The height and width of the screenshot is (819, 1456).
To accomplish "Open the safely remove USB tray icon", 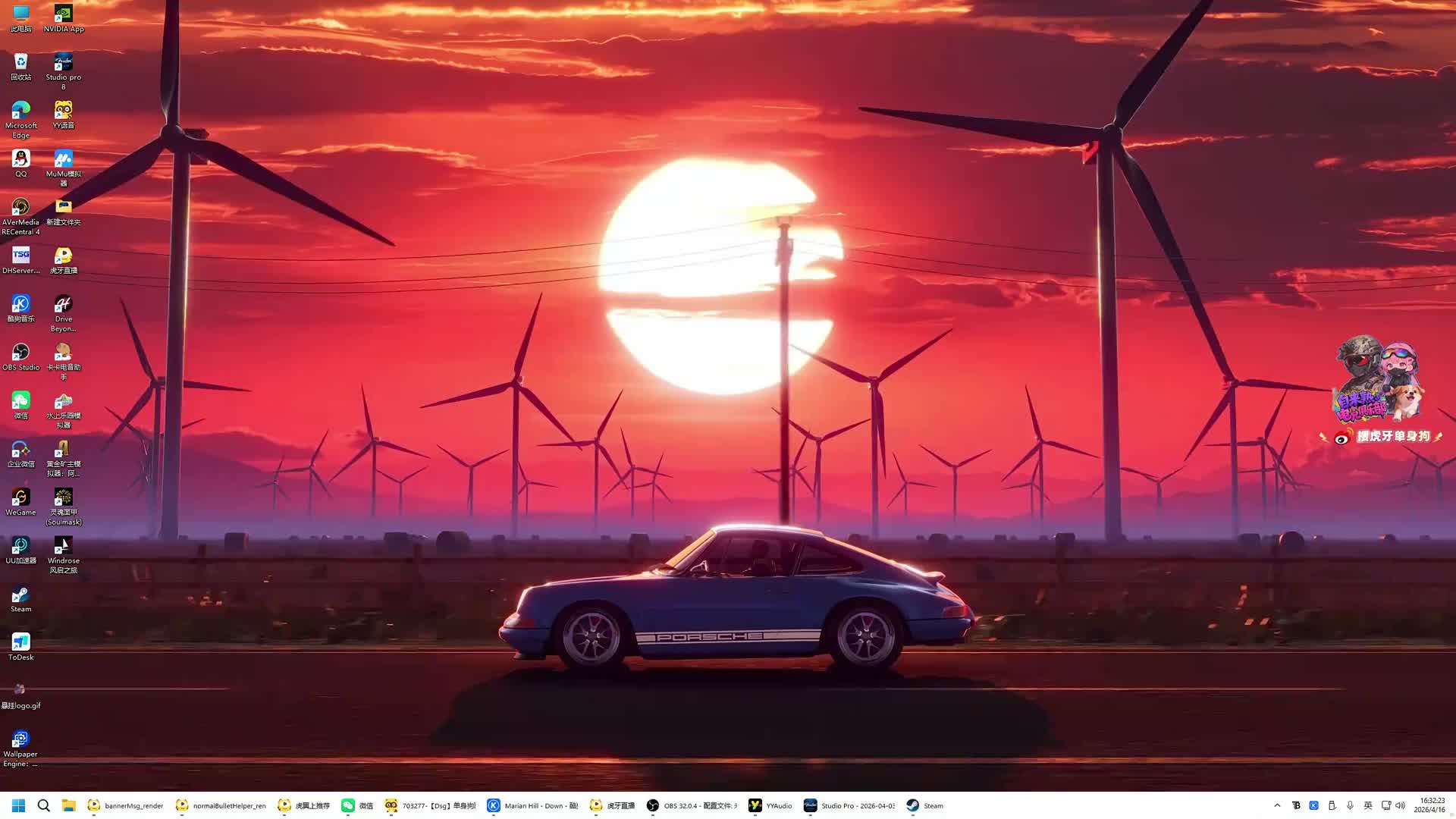I will (1332, 805).
